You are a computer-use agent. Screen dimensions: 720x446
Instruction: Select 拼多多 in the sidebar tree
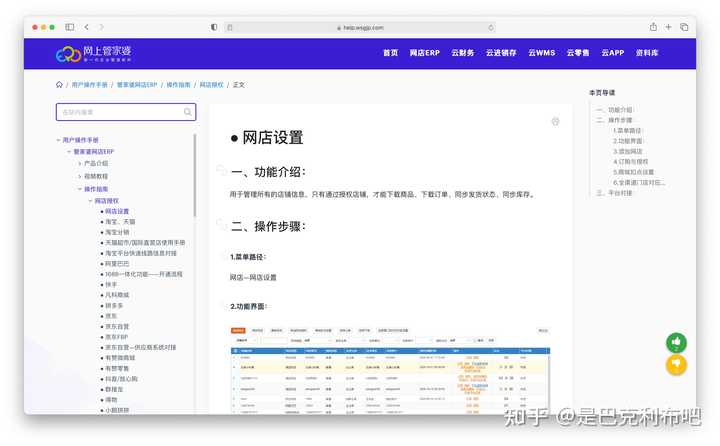pyautogui.click(x=114, y=305)
